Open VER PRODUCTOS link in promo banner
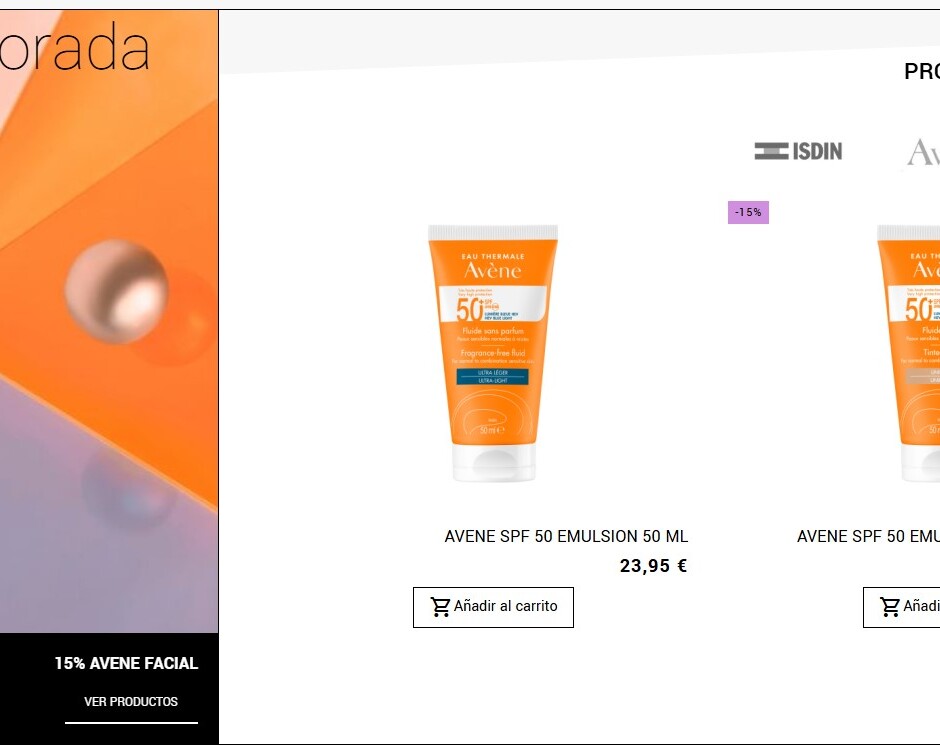940x752 pixels. point(131,702)
